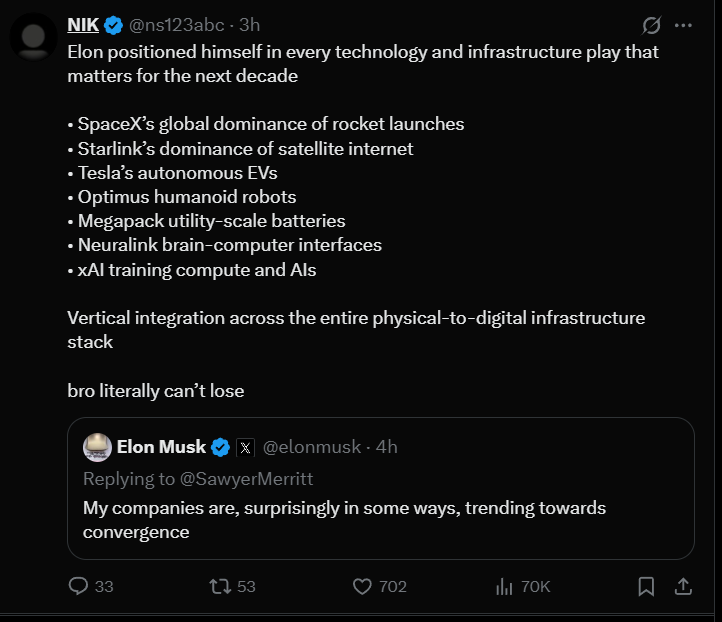Open the quoted convergence tweet text

pos(344,520)
